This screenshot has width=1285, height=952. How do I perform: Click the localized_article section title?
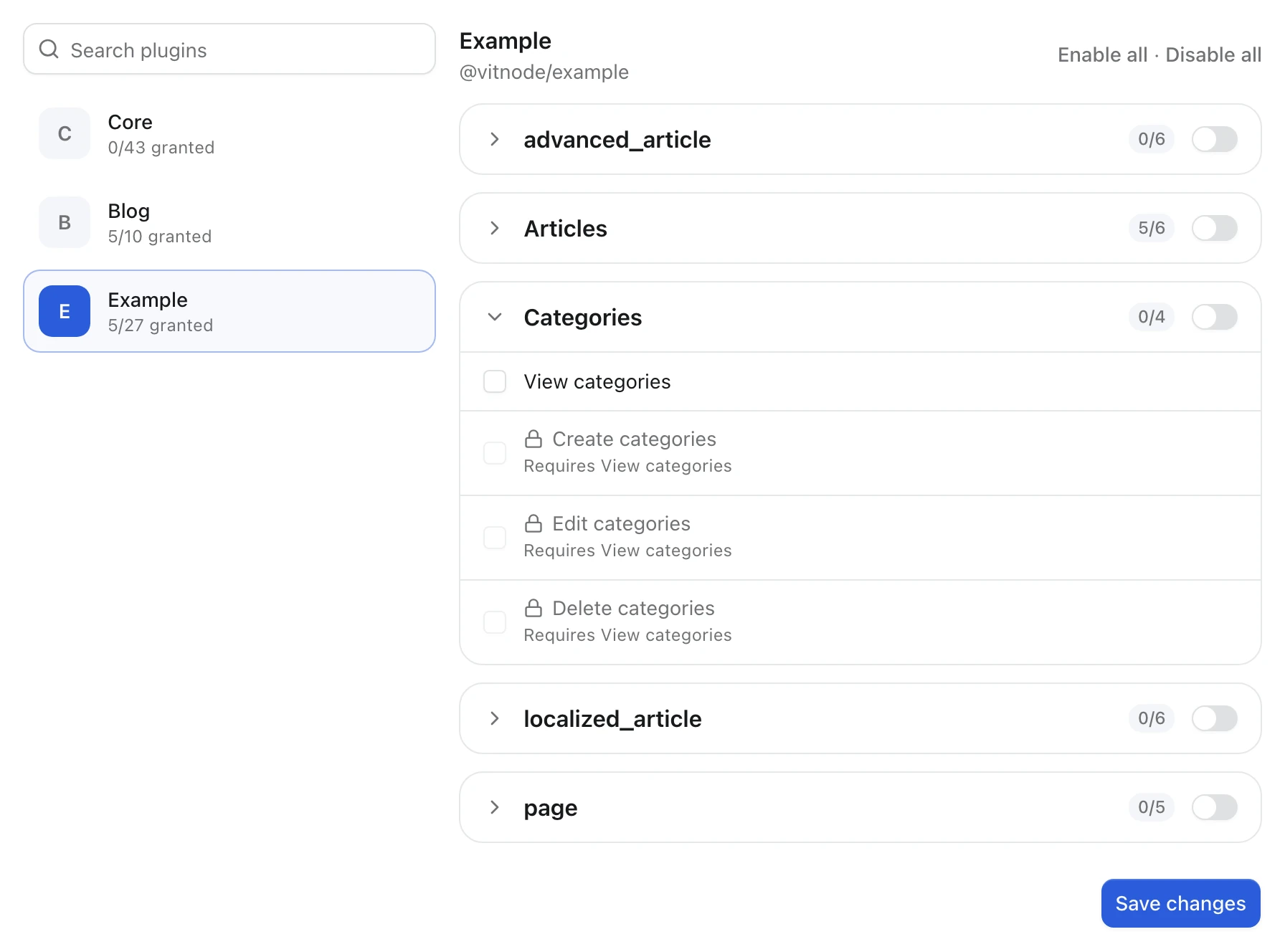pos(613,718)
